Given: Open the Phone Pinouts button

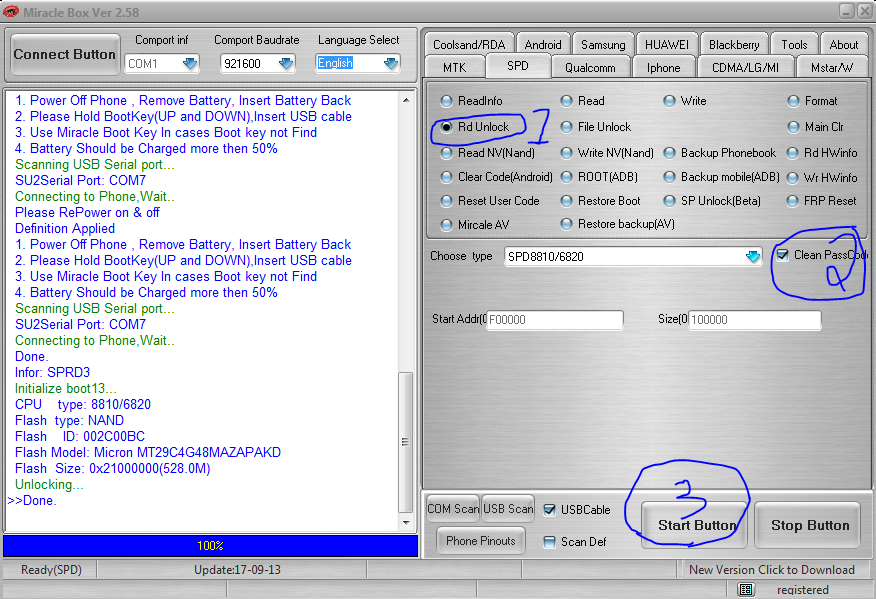Looking at the screenshot, I should point(480,541).
